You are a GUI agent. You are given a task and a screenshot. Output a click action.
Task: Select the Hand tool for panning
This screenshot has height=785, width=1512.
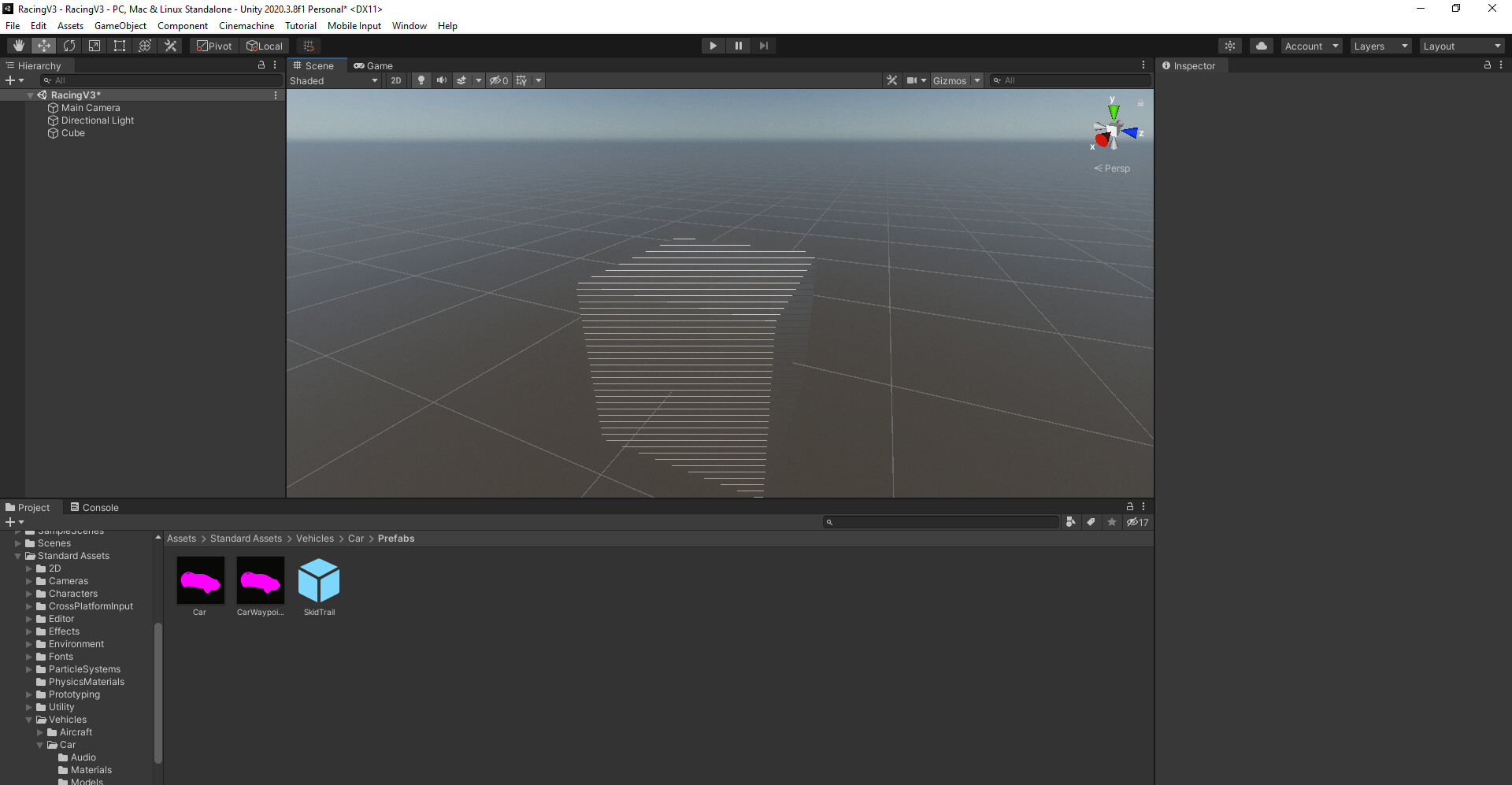(x=18, y=45)
